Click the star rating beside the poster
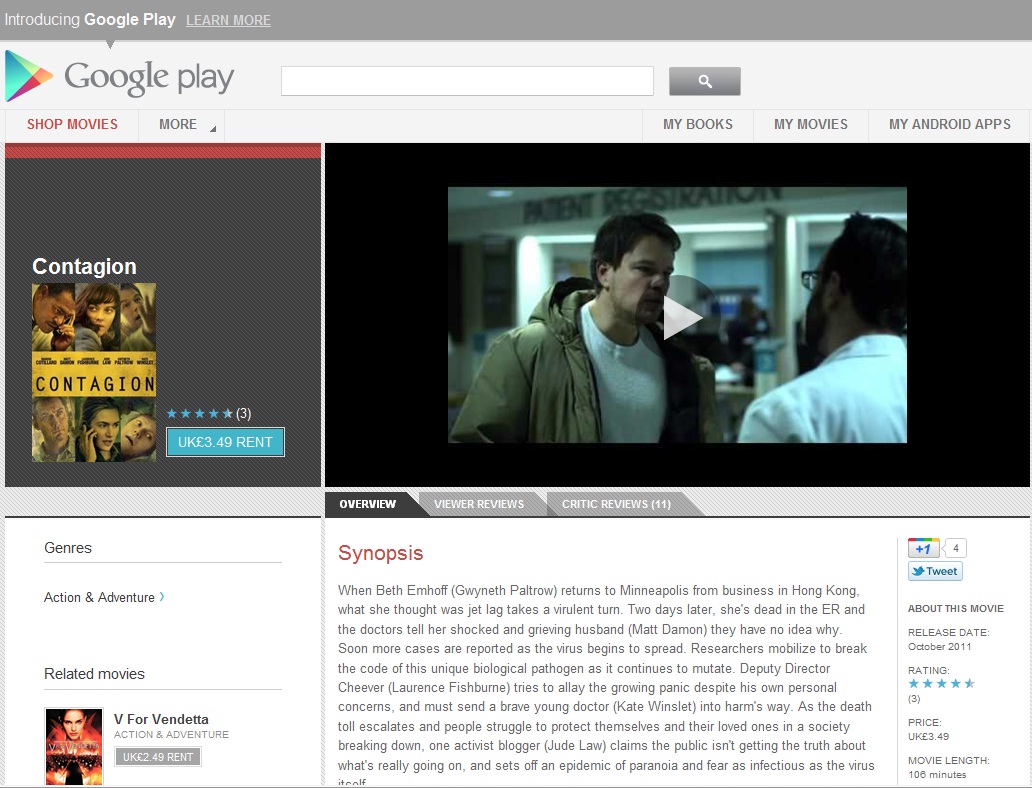This screenshot has width=1032, height=788. point(199,413)
